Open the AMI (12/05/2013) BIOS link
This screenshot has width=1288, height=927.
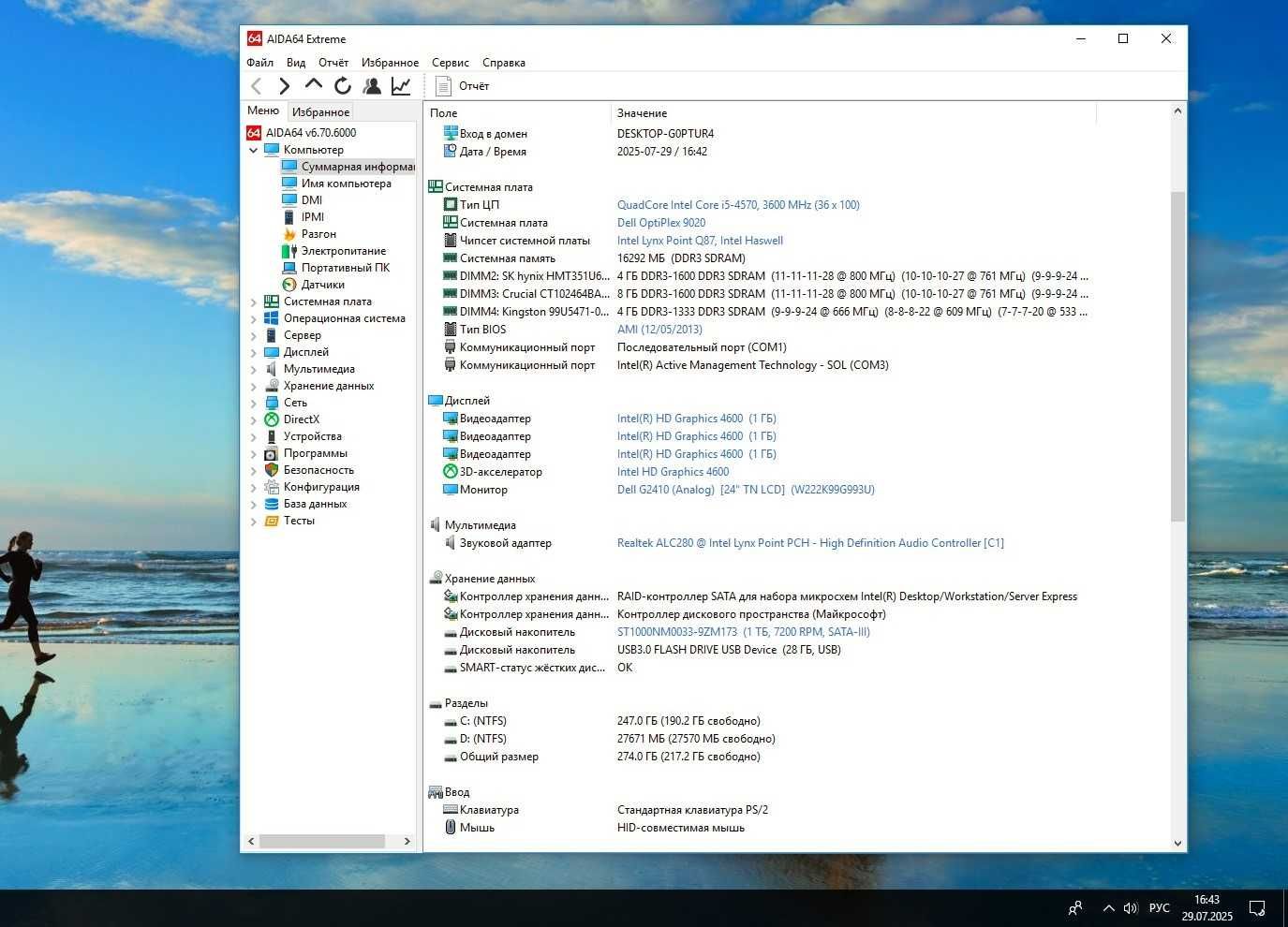[659, 330]
